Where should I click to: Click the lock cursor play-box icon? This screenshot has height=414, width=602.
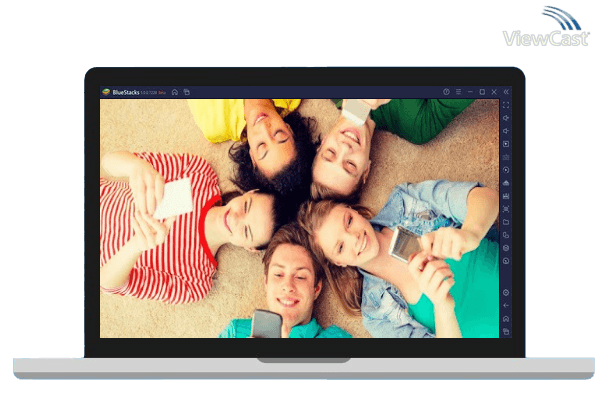(506, 144)
